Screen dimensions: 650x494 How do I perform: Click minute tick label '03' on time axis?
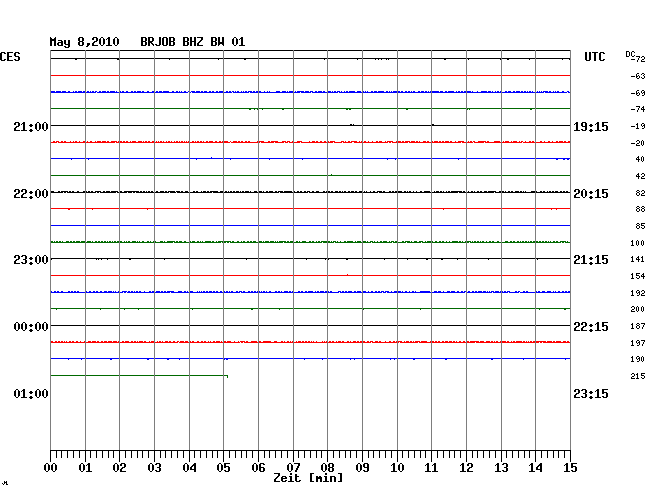(x=154, y=468)
